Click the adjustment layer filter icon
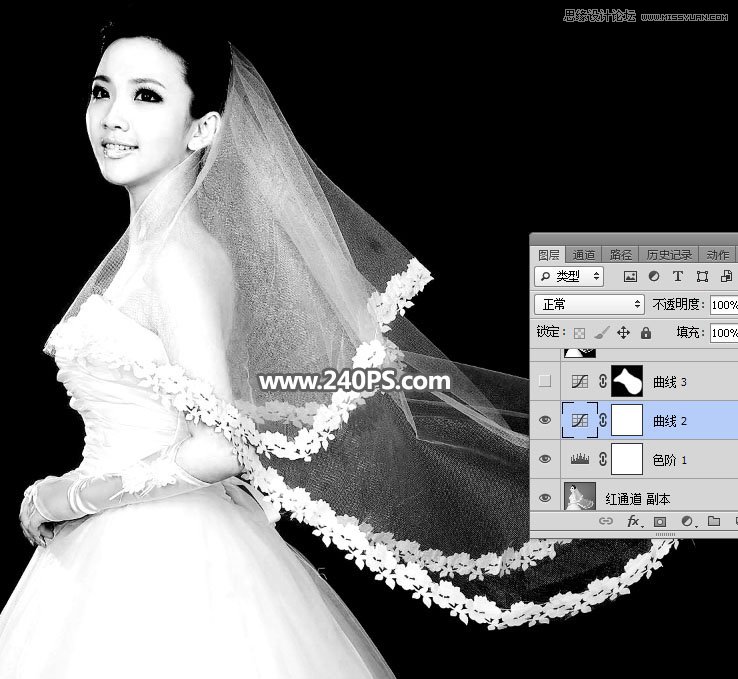This screenshot has width=738, height=679. (654, 276)
